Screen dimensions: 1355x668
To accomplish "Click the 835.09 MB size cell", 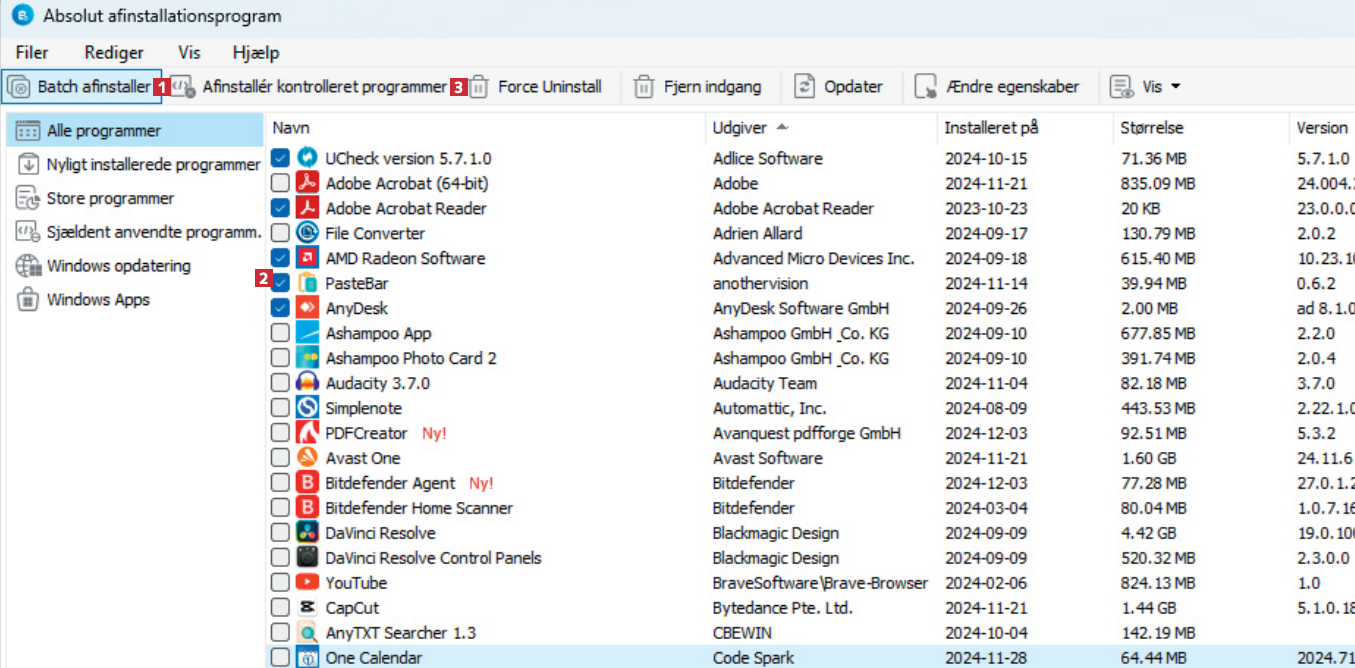I will tap(1158, 183).
